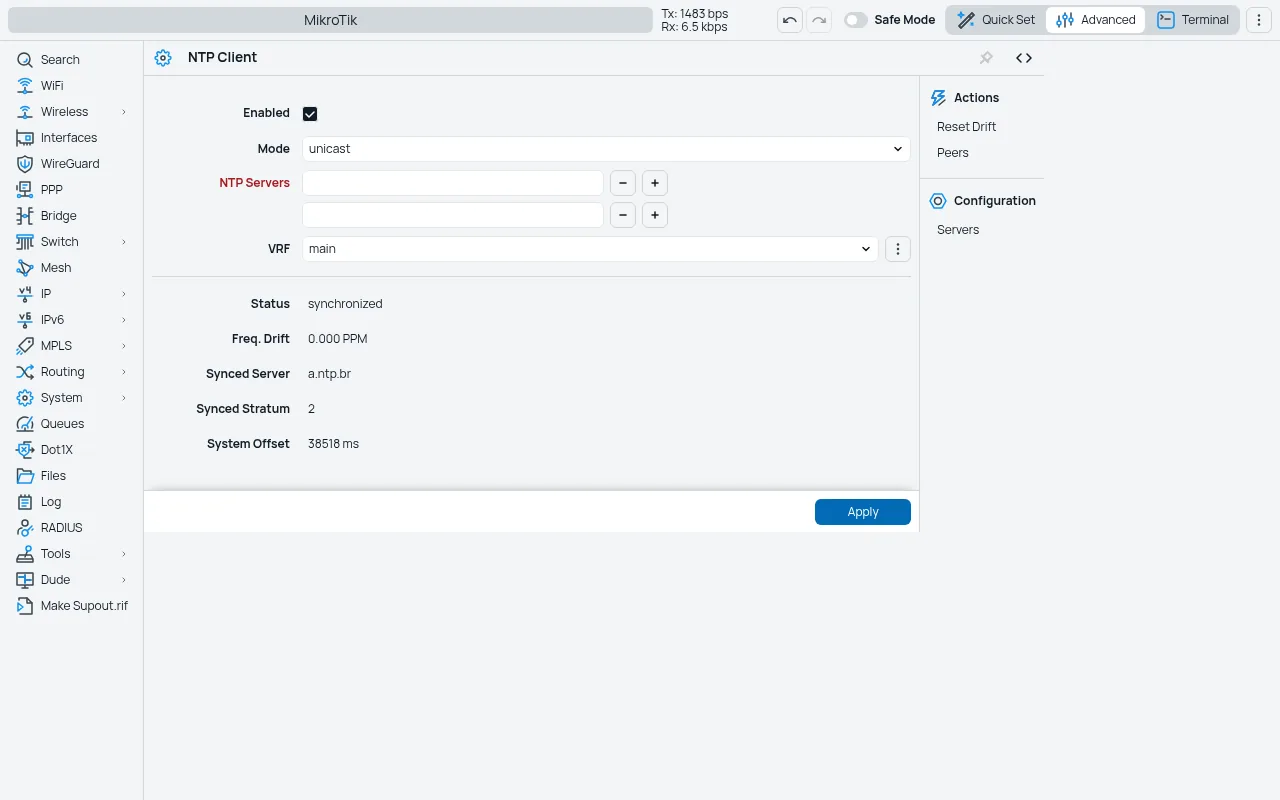Open the Mode unicast dropdown

pos(606,149)
